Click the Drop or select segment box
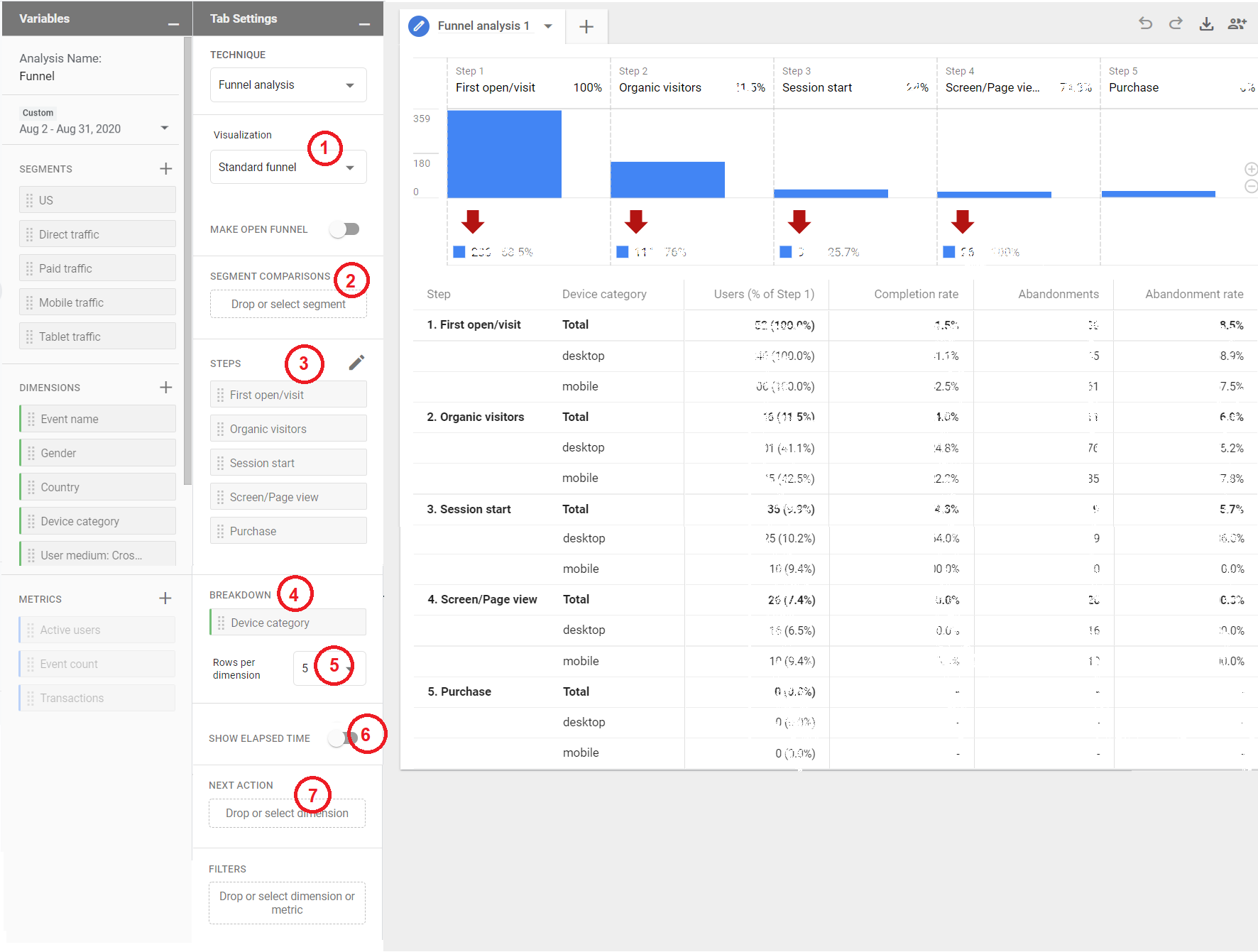 point(288,304)
